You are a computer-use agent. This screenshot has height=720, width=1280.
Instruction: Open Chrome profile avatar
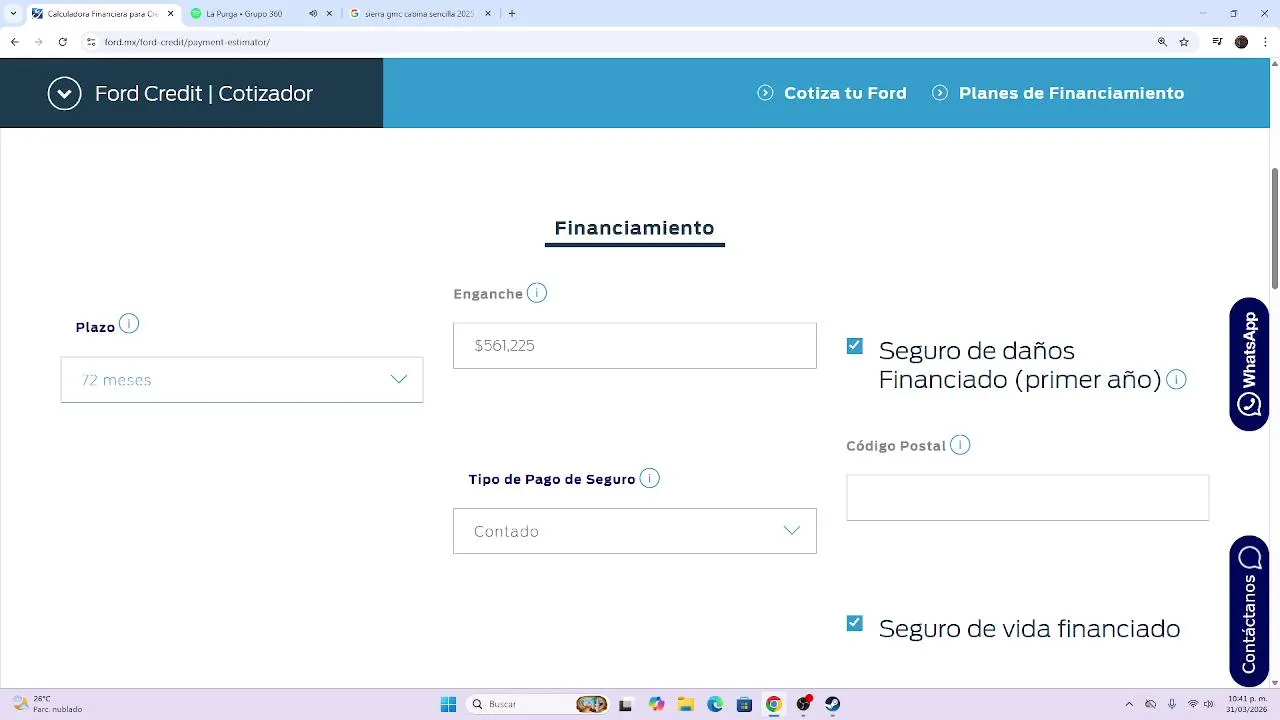1242,42
